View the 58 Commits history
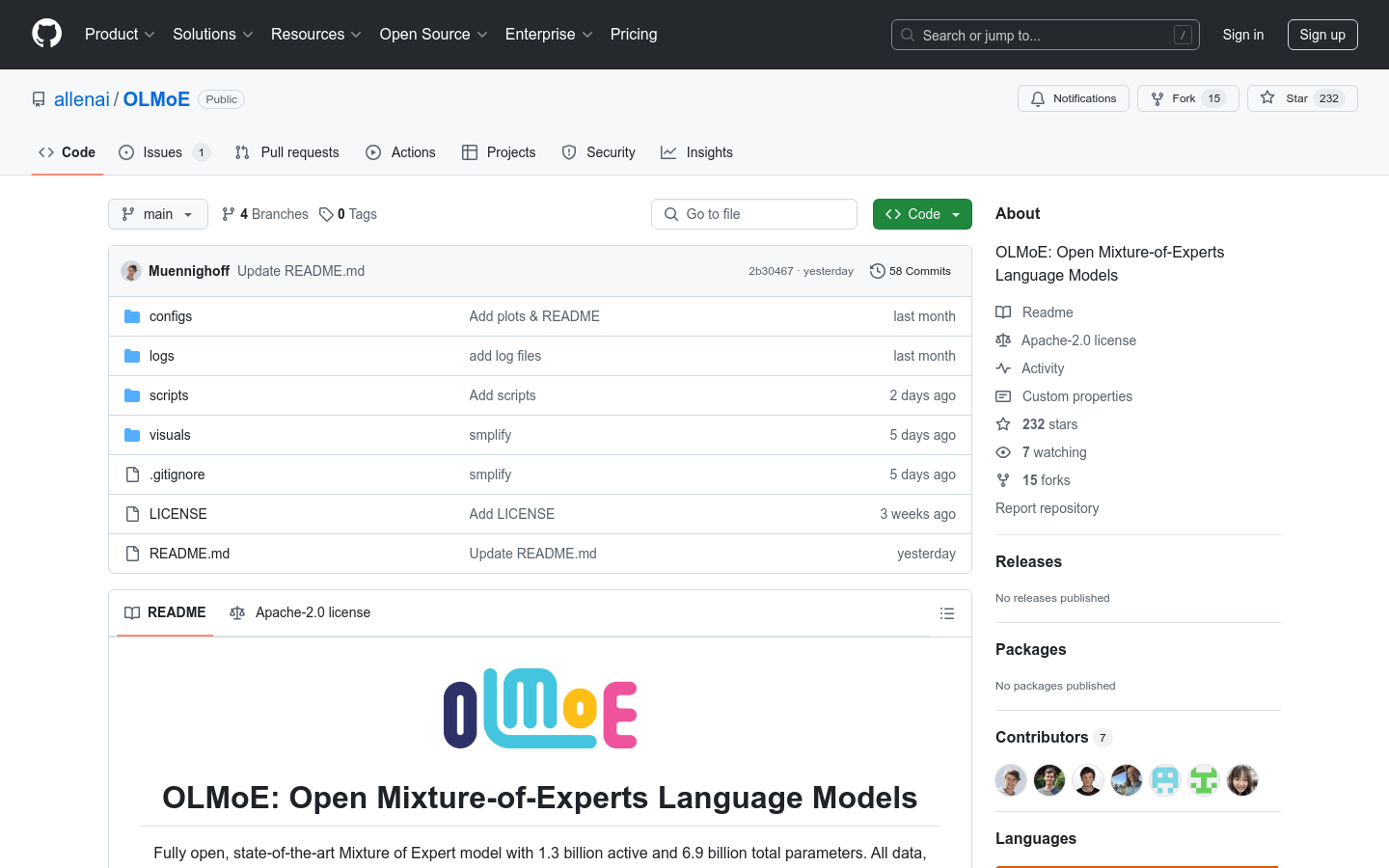 [911, 271]
